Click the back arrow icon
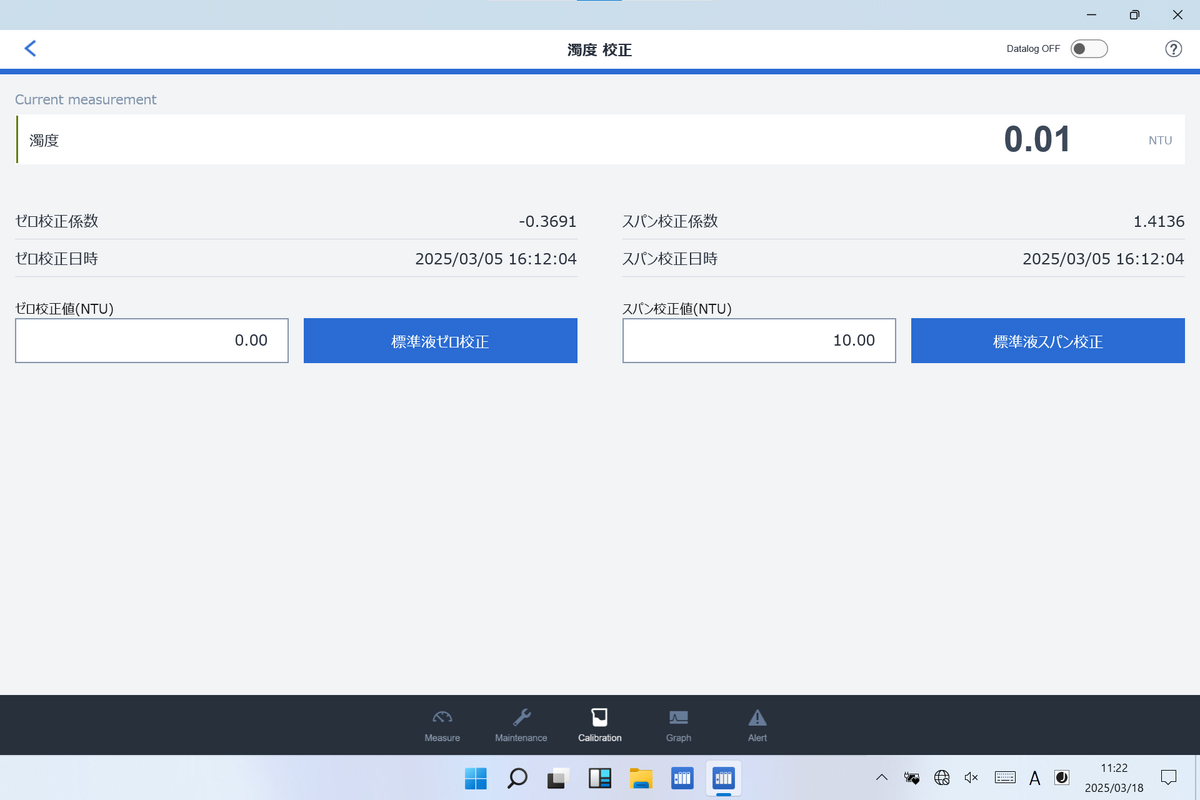1200x800 pixels. [x=30, y=48]
